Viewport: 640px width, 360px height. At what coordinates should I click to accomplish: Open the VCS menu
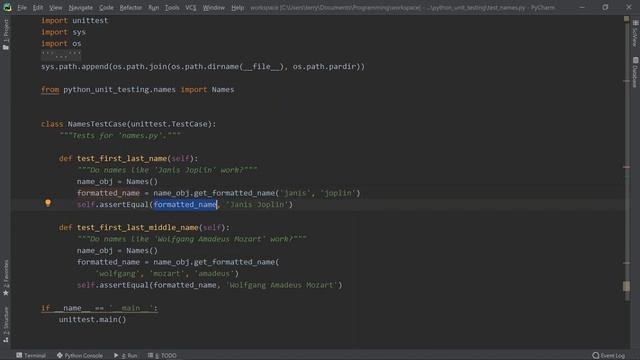tap(191, 7)
